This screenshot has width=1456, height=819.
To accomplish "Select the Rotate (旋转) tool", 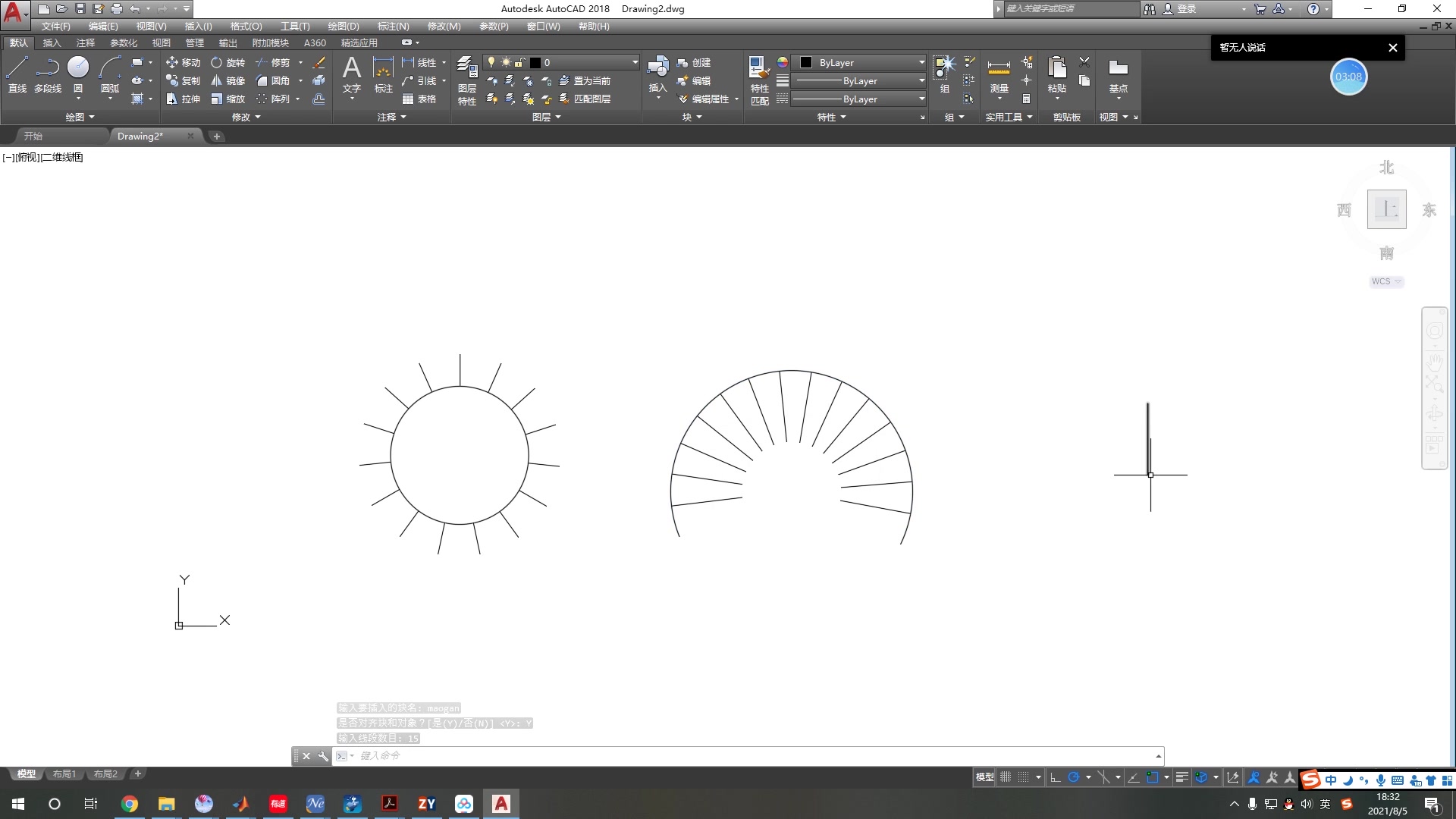I will (x=227, y=62).
